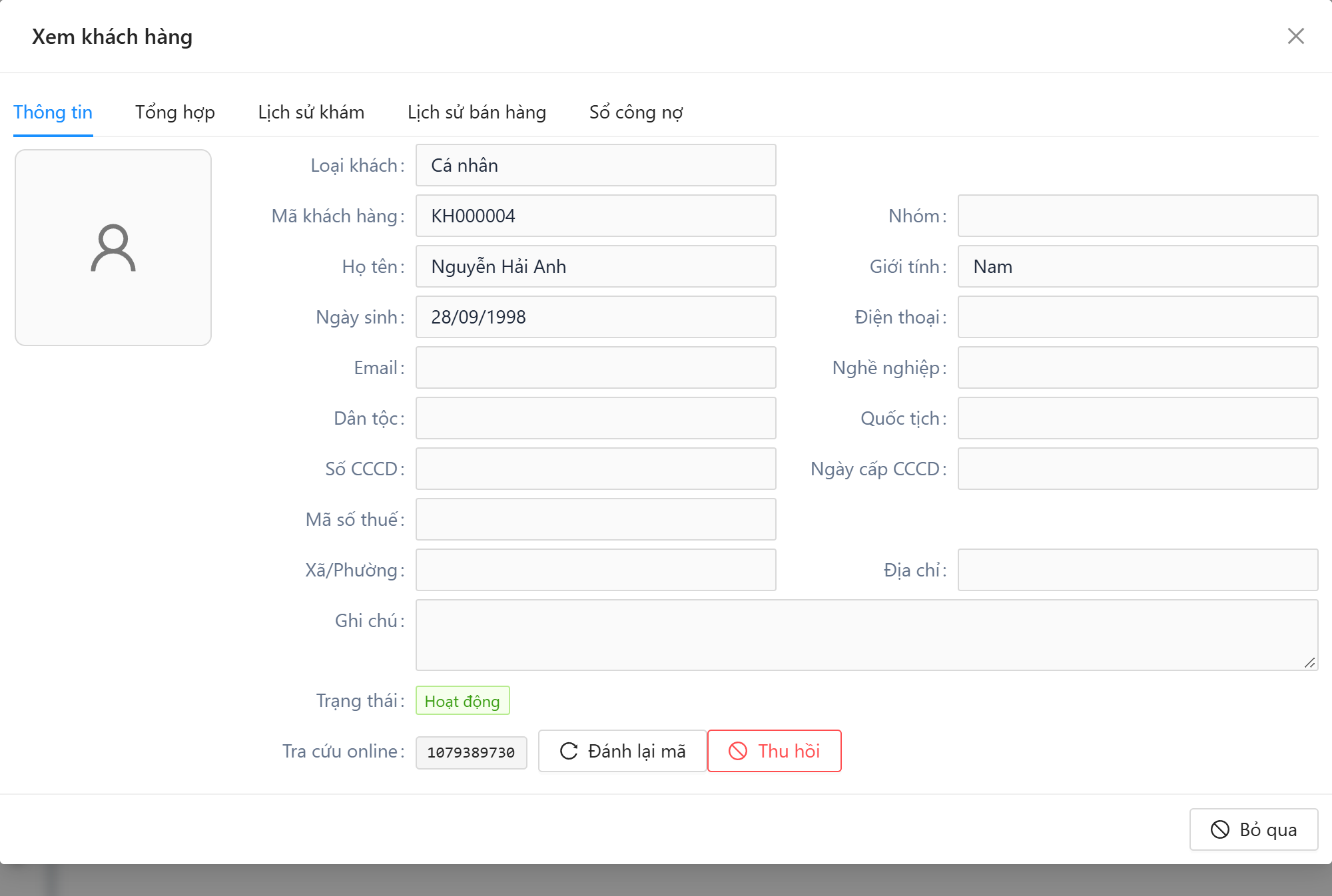Image resolution: width=1332 pixels, height=896 pixels.
Task: Focus the Điện thoại input field
Action: (1138, 317)
